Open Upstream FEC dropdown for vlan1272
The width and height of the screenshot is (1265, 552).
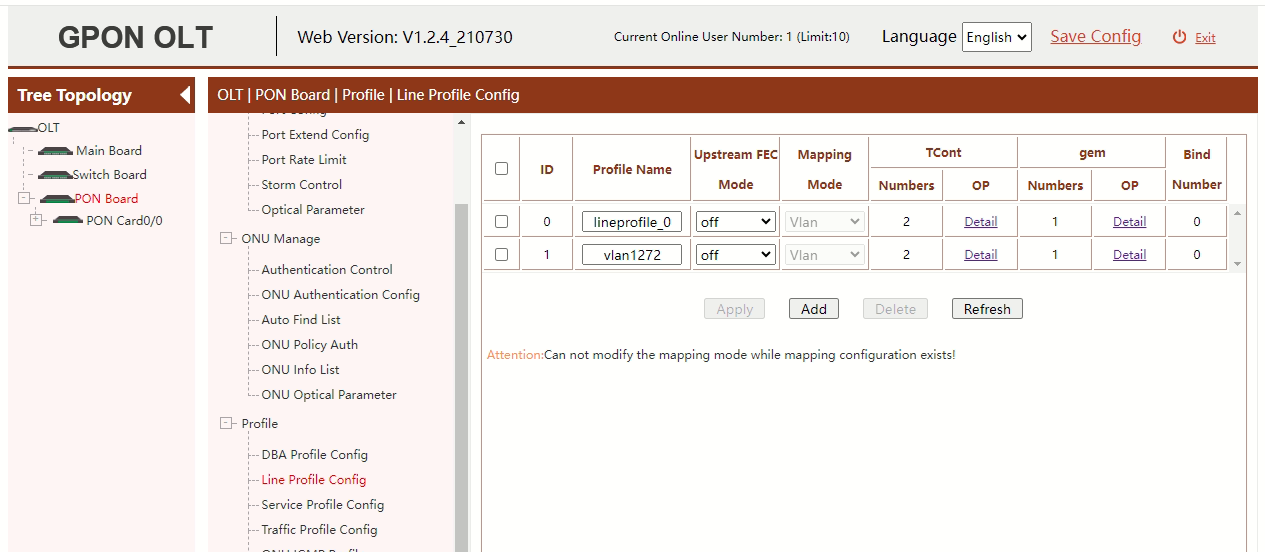[x=736, y=255]
